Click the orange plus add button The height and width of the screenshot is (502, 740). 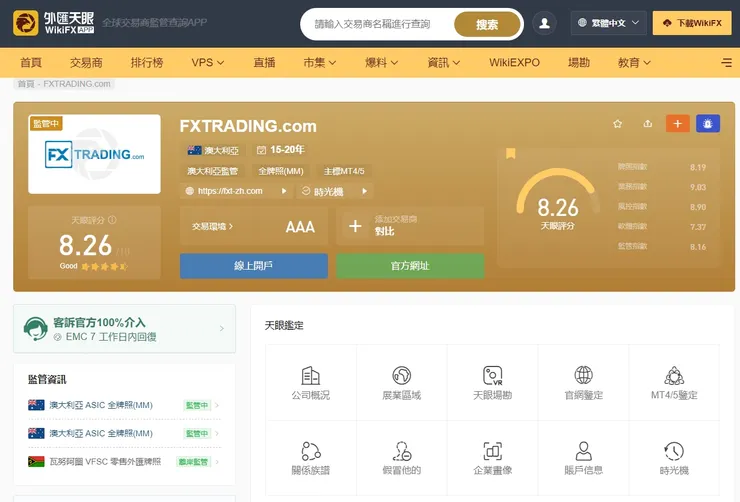click(x=678, y=124)
